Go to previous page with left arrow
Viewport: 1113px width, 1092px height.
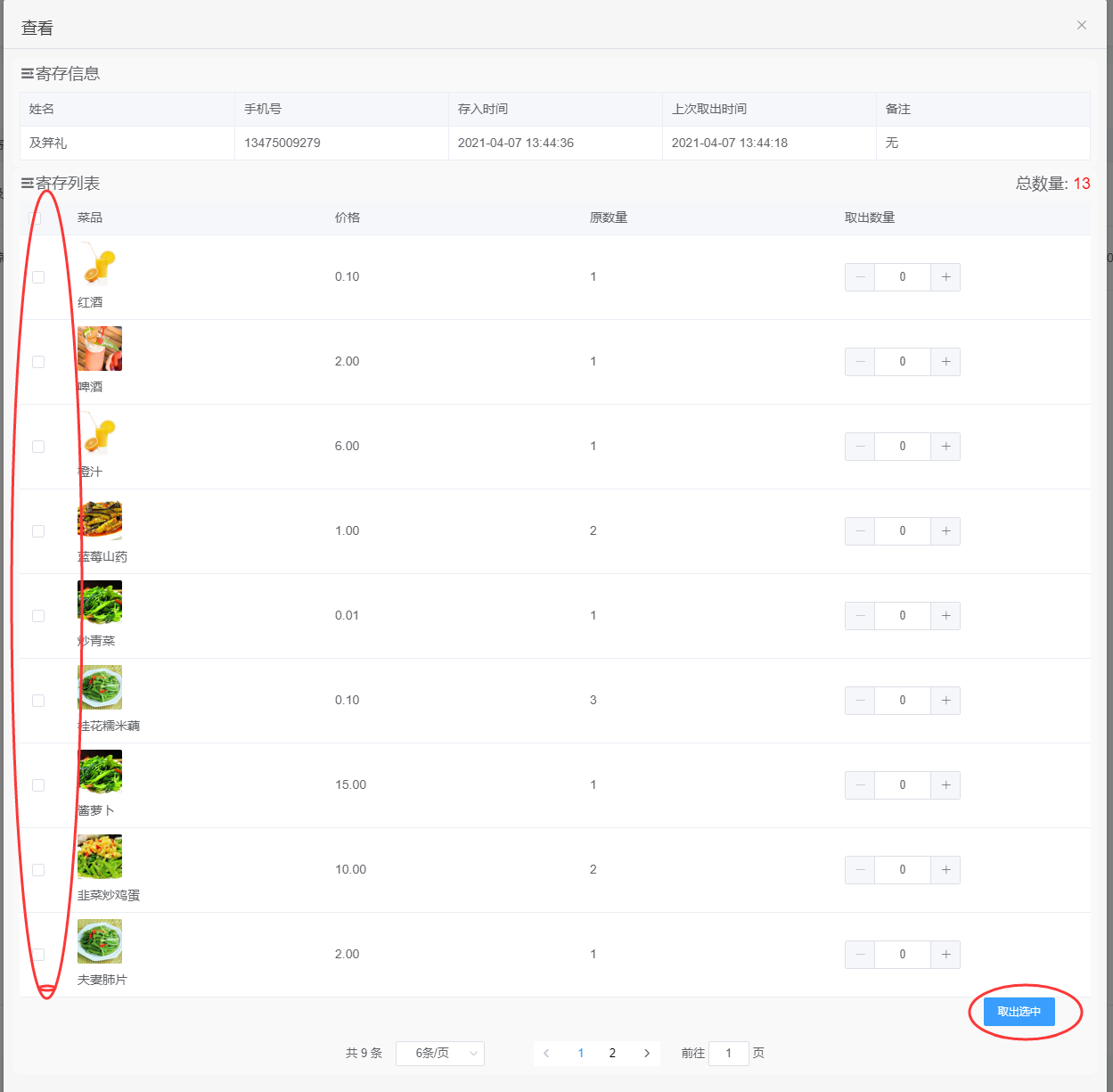546,1054
